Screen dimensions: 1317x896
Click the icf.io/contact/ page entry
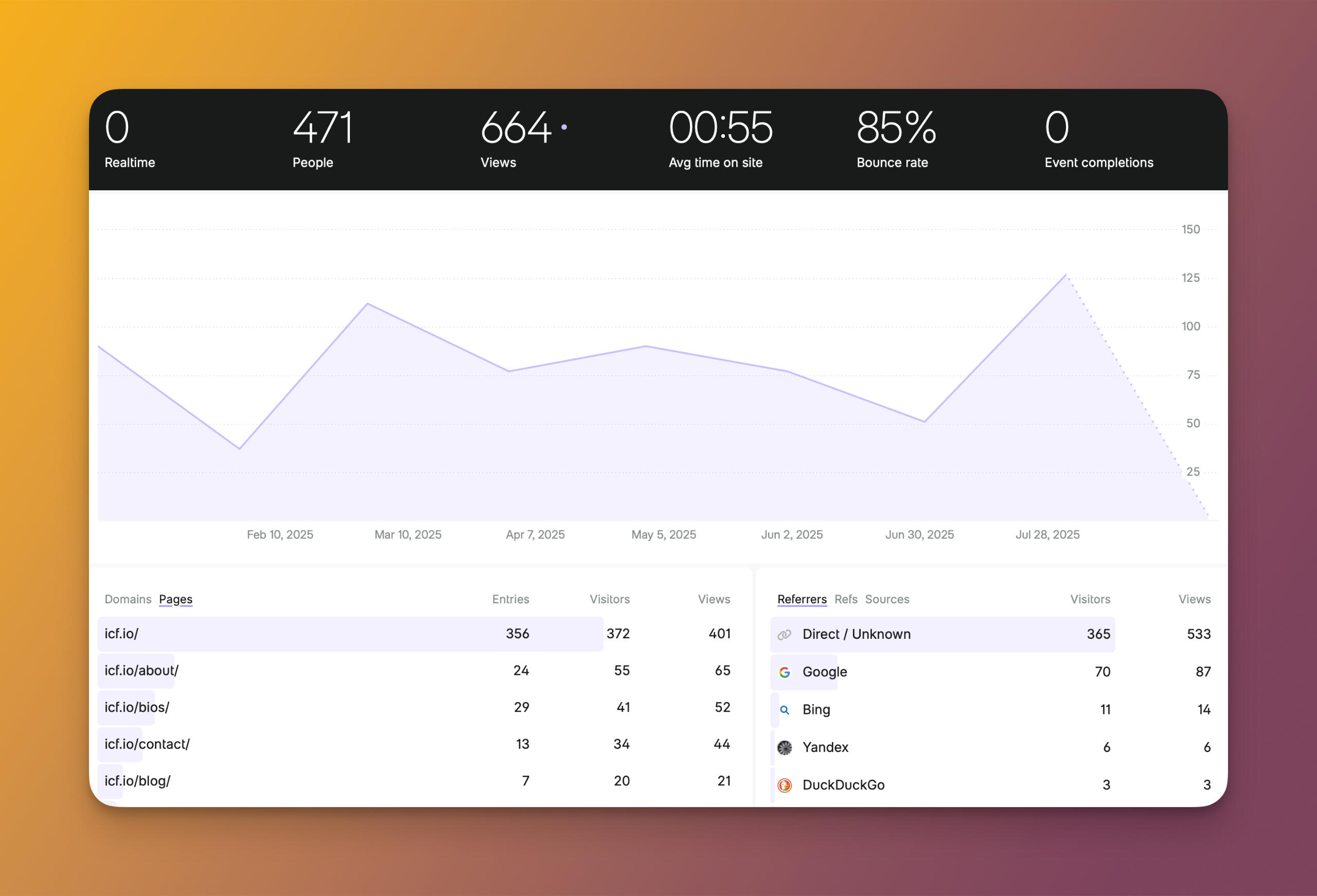[147, 744]
